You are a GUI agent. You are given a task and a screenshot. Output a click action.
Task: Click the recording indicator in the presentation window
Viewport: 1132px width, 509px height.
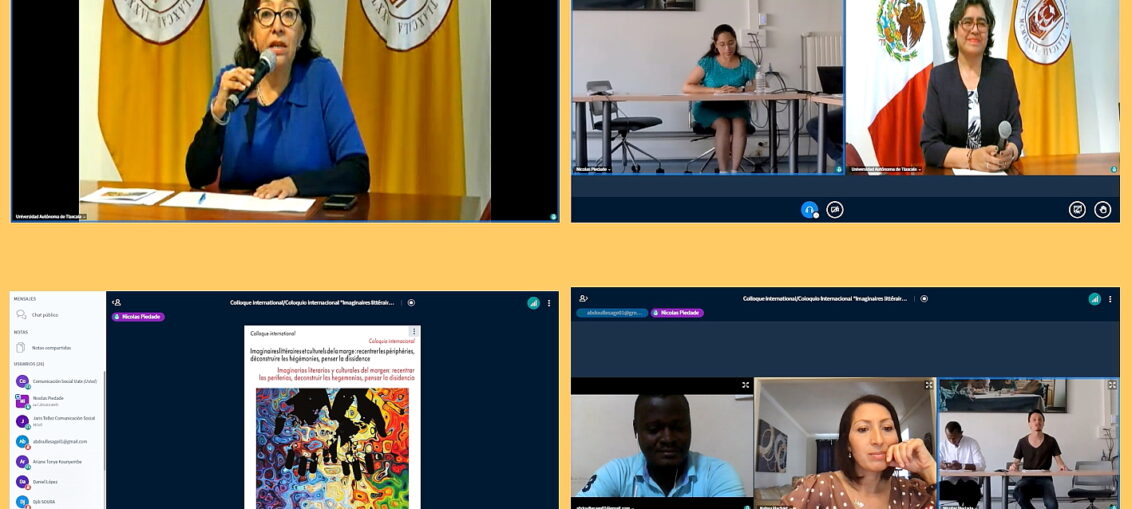[x=411, y=302]
